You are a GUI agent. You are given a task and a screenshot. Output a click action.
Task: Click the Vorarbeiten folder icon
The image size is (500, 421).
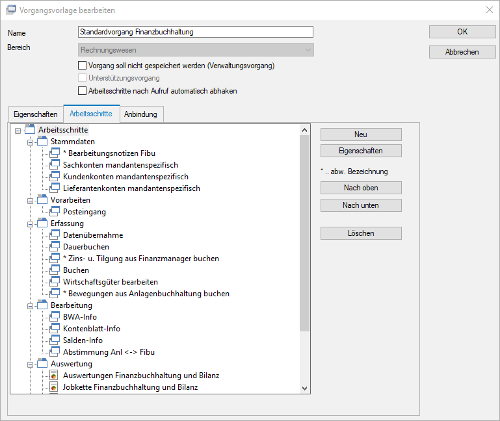click(x=42, y=200)
